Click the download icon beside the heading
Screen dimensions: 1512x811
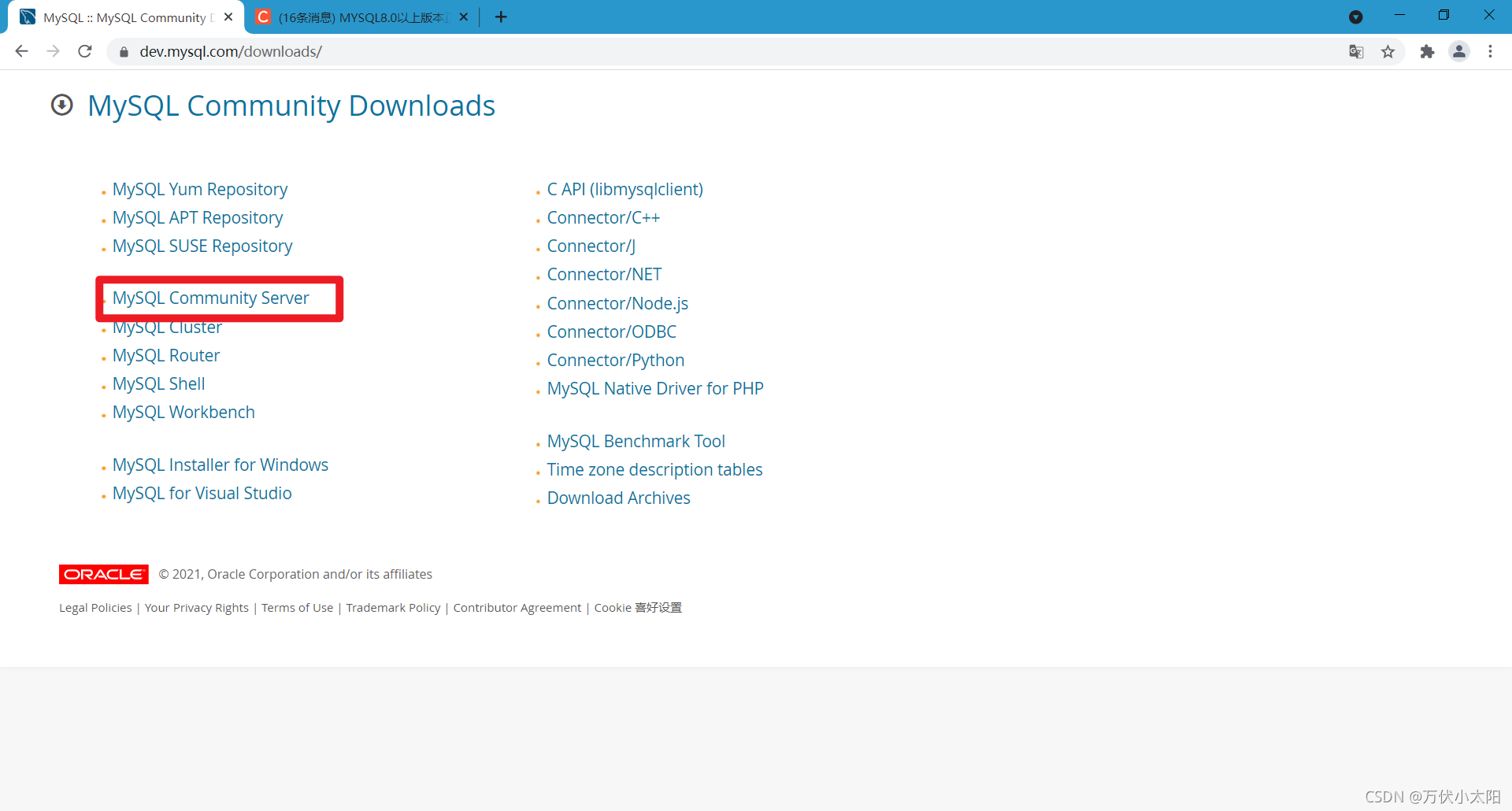tap(62, 105)
